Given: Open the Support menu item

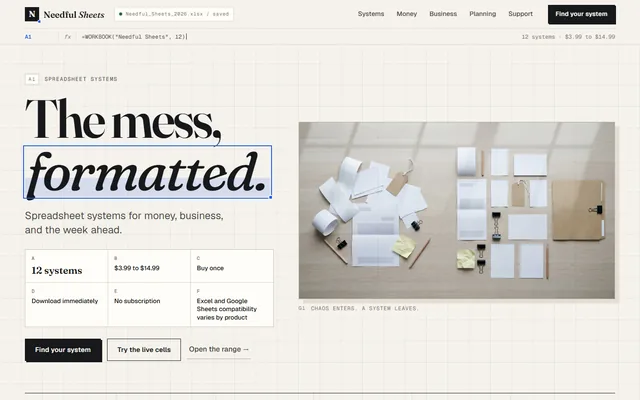Looking at the screenshot, I should click(520, 14).
